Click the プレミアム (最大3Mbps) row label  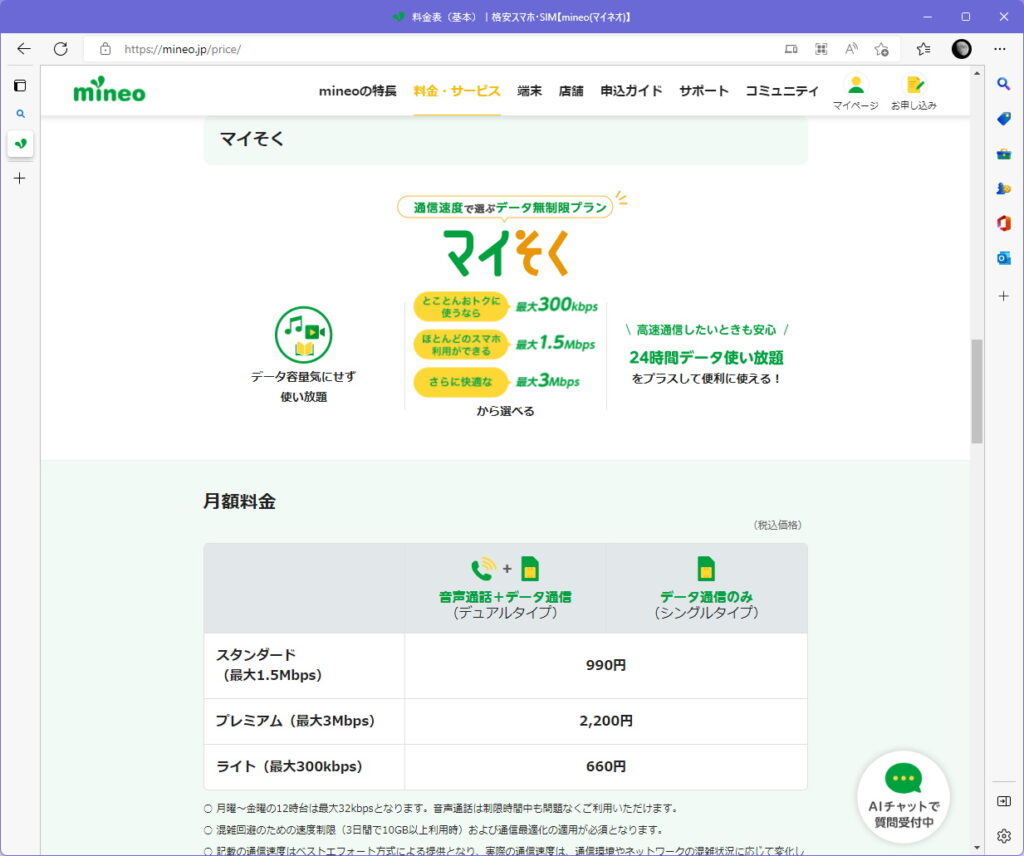tap(295, 721)
